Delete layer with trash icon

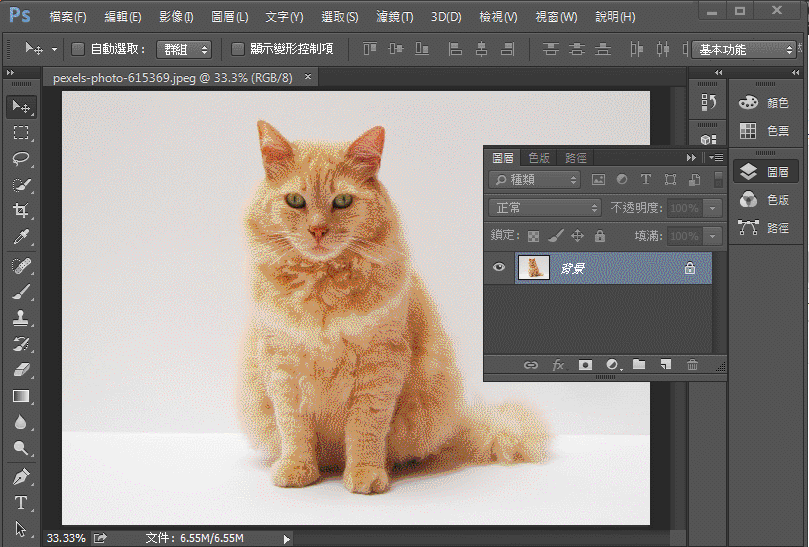click(x=692, y=365)
